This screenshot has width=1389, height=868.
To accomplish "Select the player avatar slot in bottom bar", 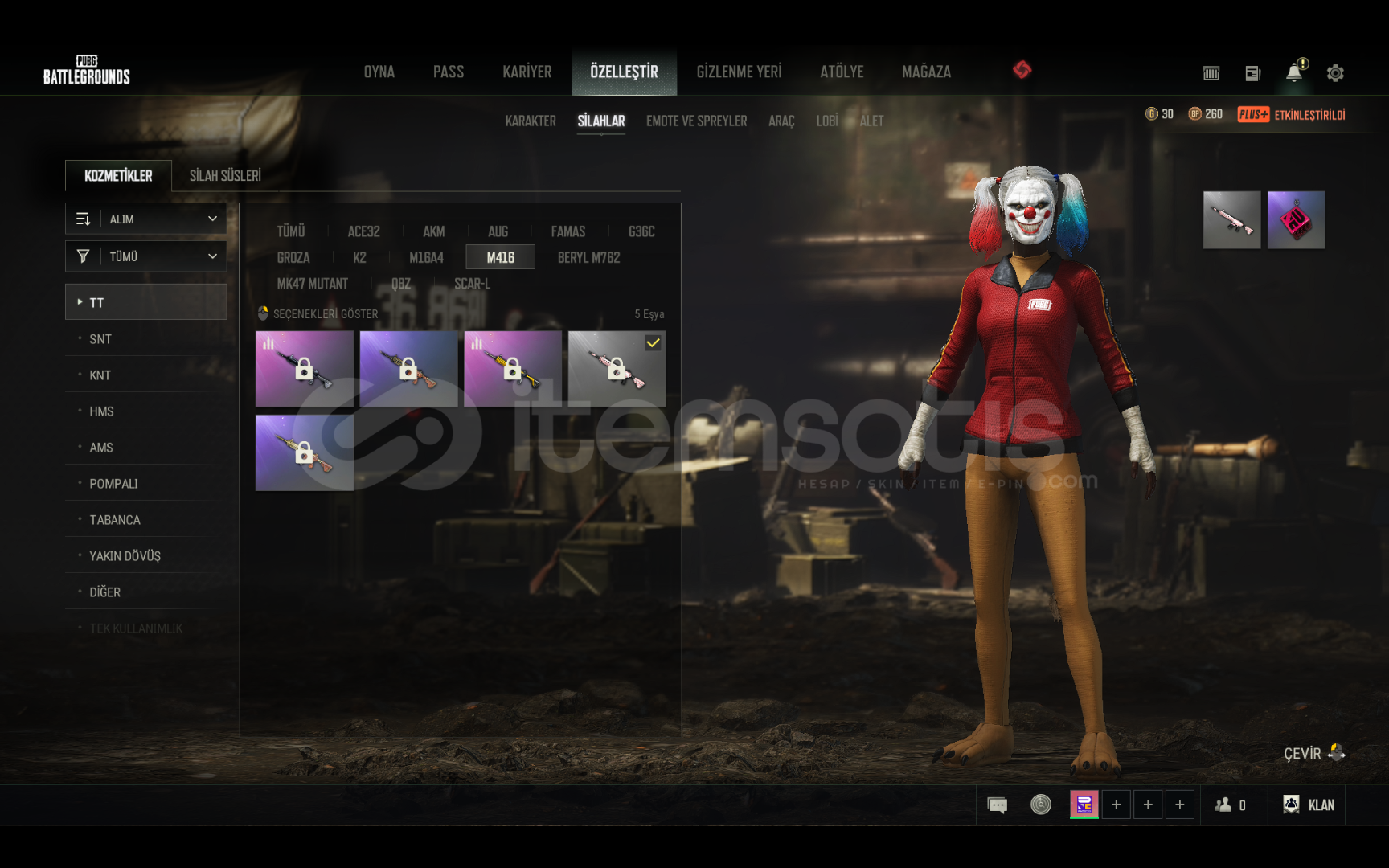I will click(x=1084, y=805).
